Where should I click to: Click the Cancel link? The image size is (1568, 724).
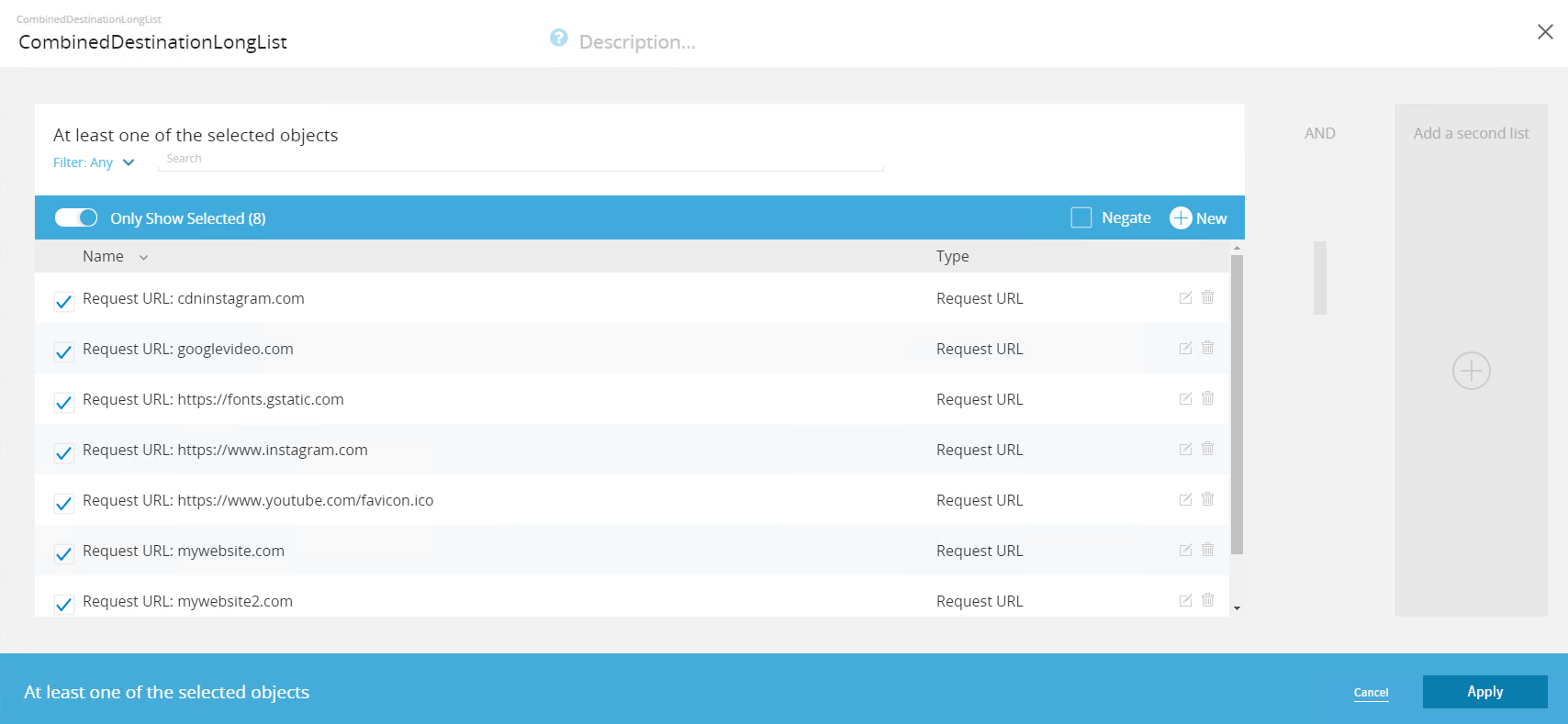(x=1371, y=693)
